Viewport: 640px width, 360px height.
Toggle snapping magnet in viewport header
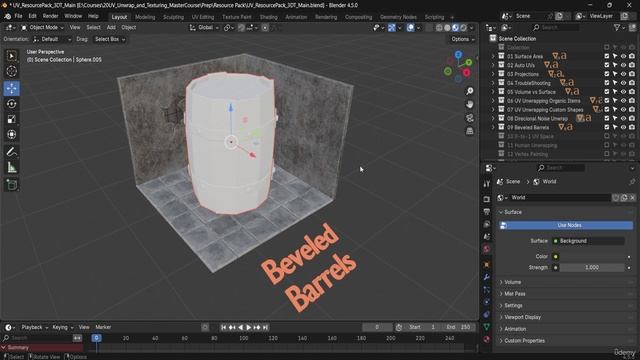point(242,27)
